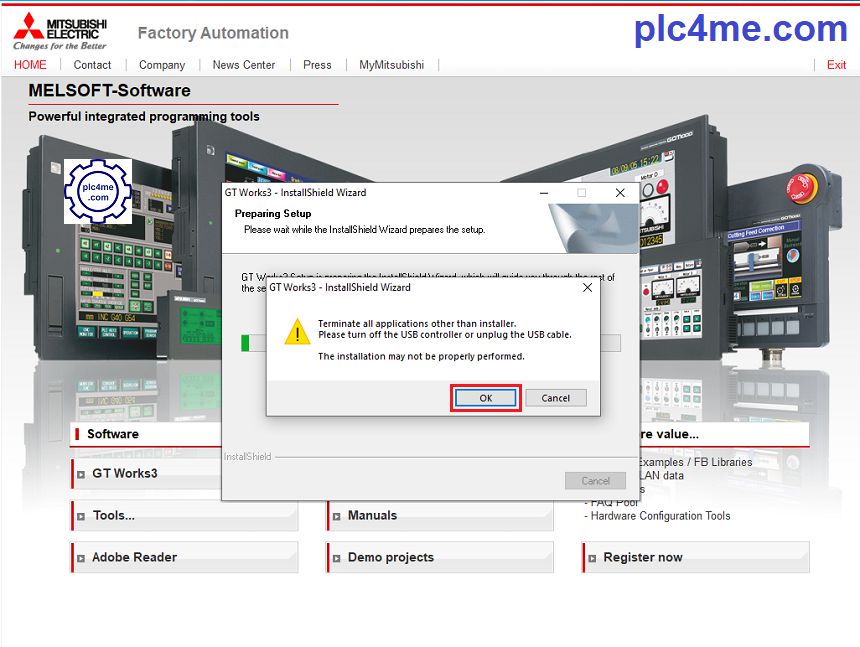This screenshot has height=647, width=860.
Task: Click the arrow icon beside GT Works3
Action: pos(81,474)
